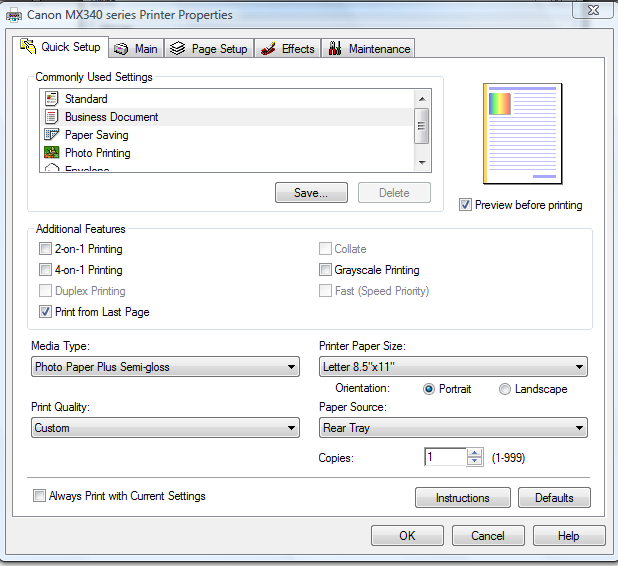
Task: Enable 4-on-1 Printing checkbox
Action: (45, 270)
